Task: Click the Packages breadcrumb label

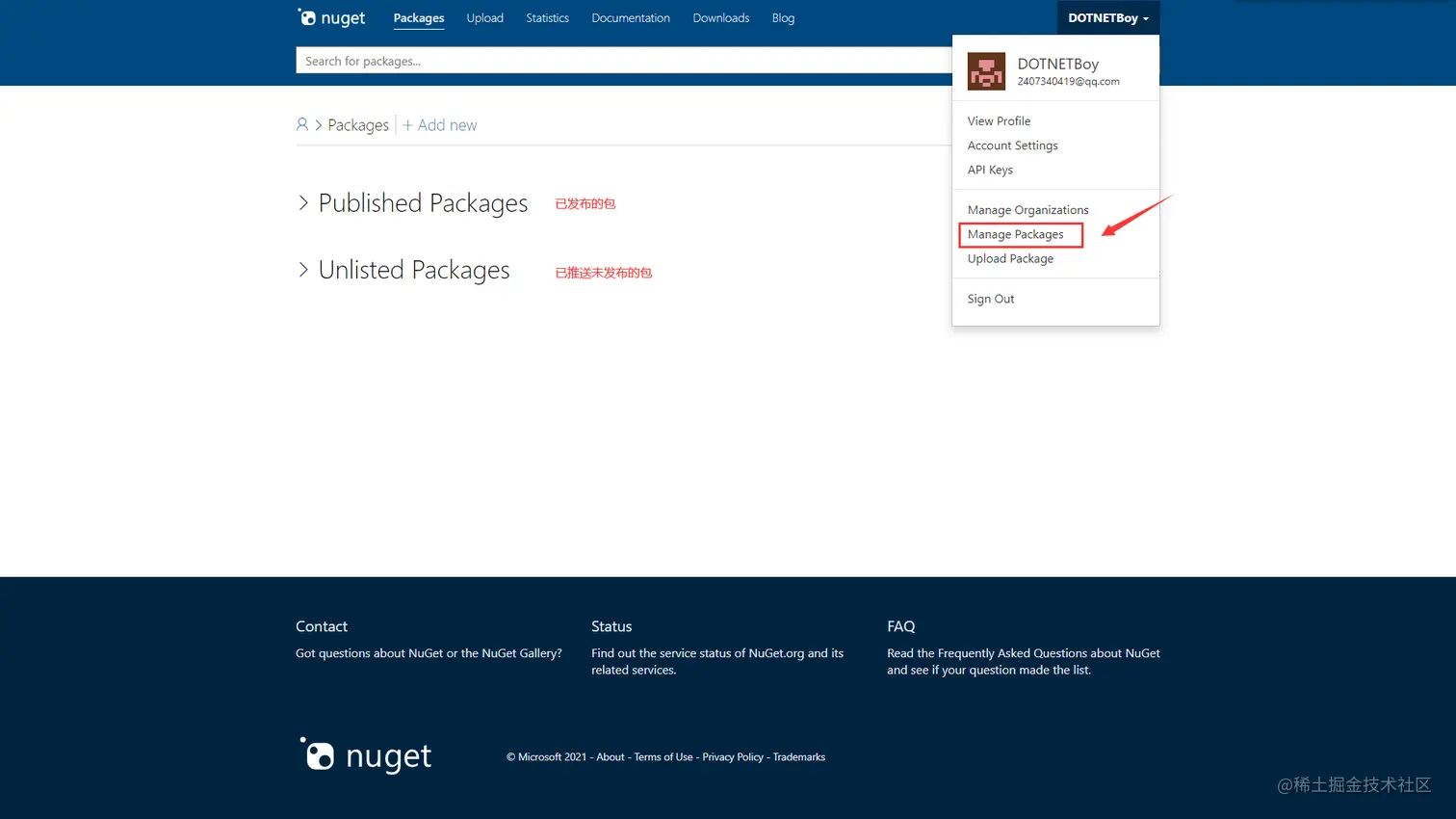Action: [358, 125]
